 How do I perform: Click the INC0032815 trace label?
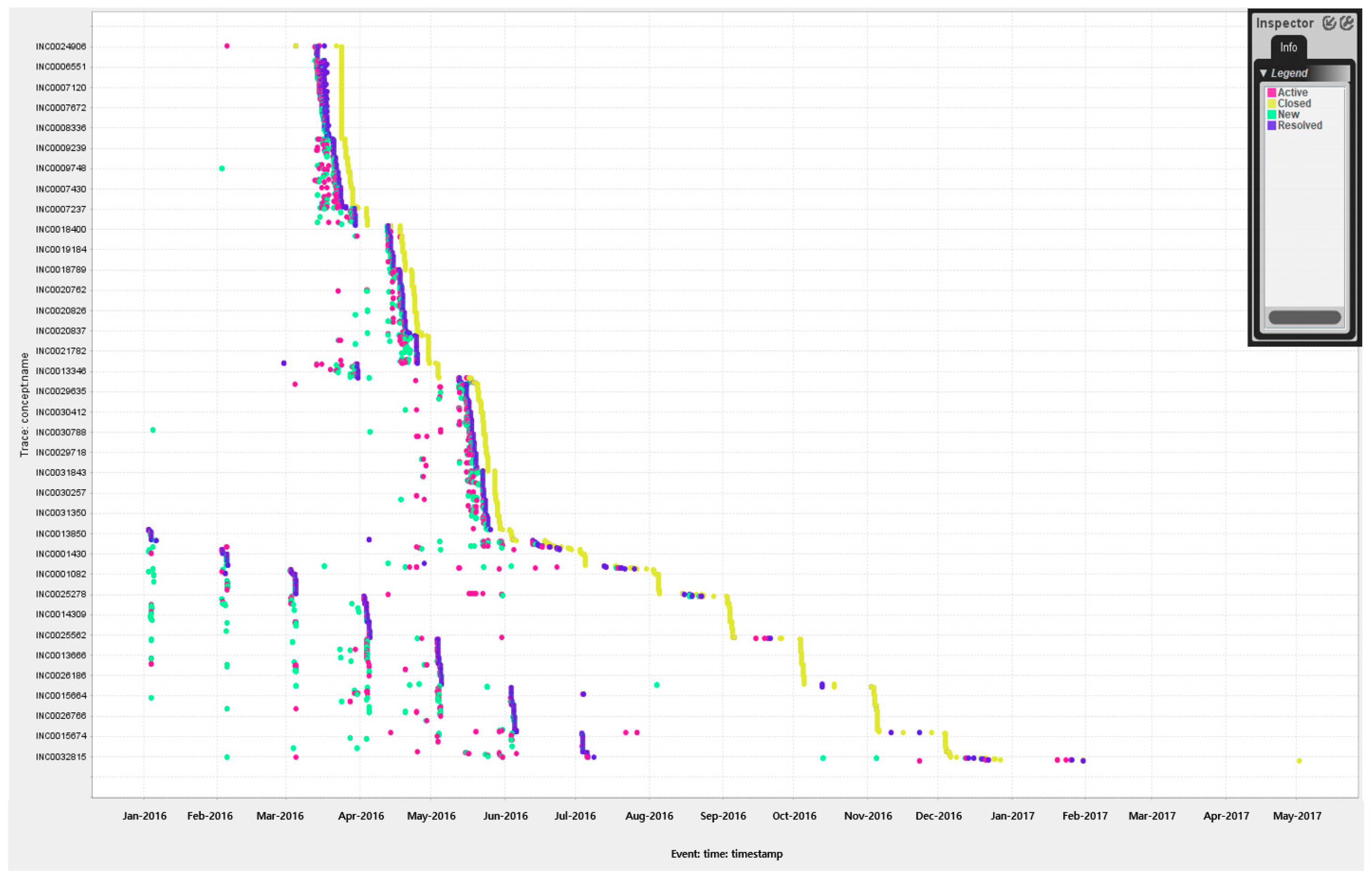click(61, 757)
